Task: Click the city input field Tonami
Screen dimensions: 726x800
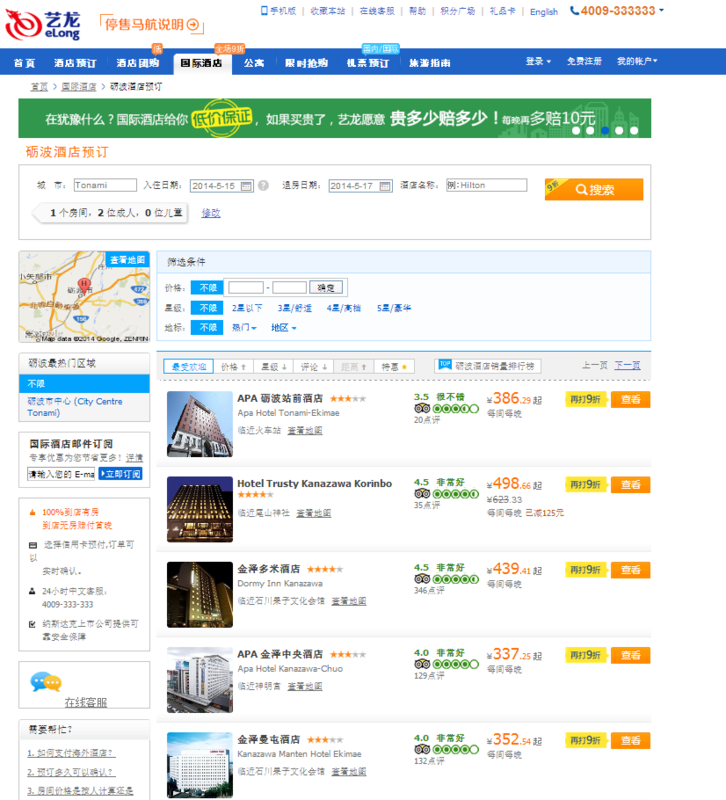Action: coord(105,185)
